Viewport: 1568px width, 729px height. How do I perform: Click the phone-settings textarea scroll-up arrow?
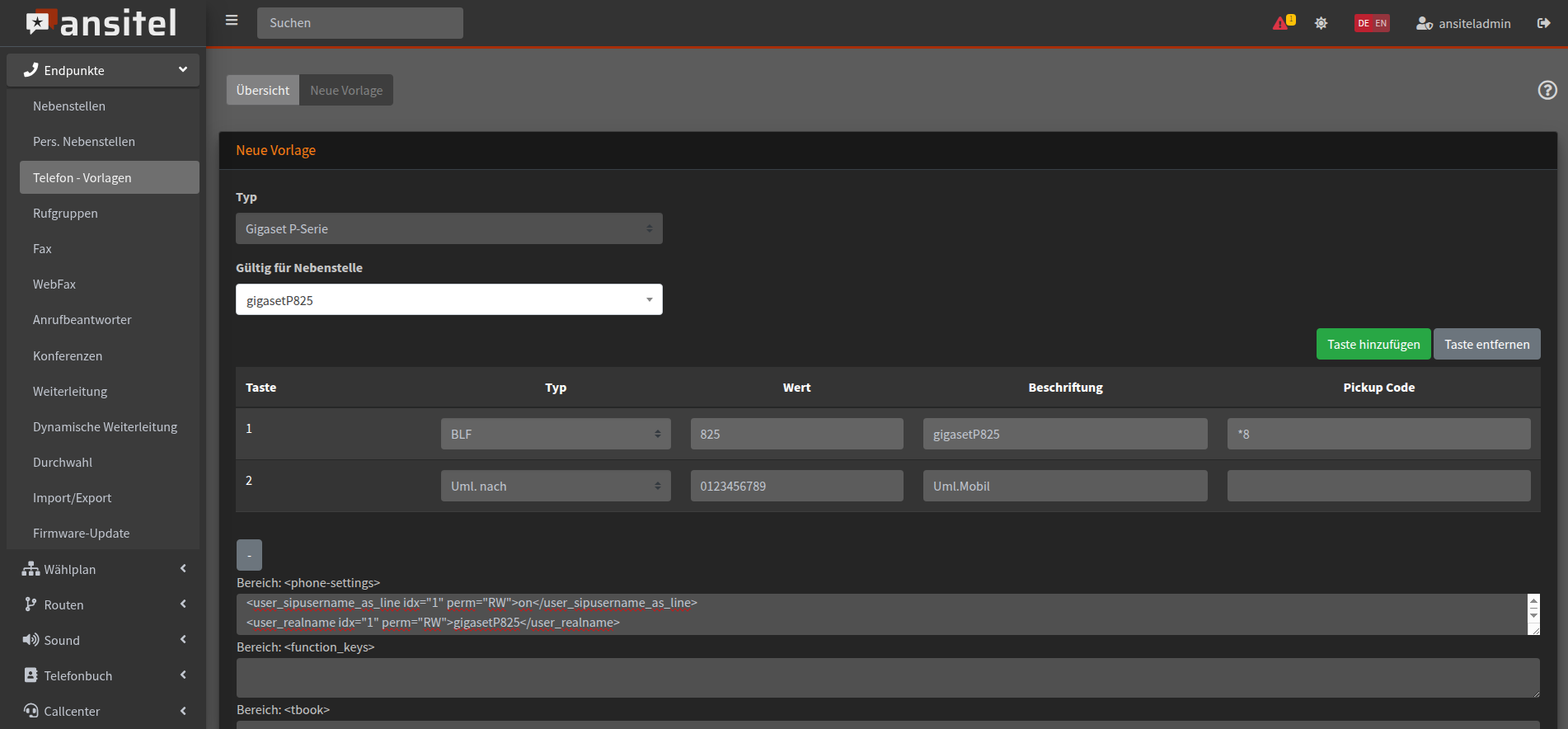coord(1533,602)
